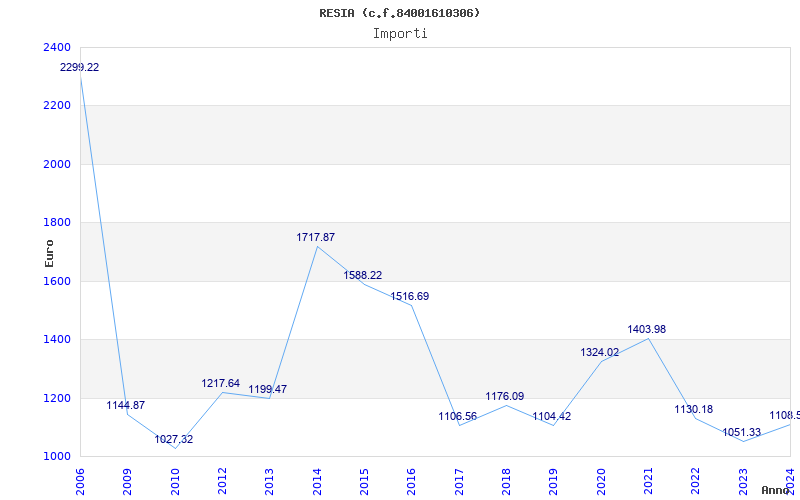Click the y-axis tick 1000

point(58,456)
